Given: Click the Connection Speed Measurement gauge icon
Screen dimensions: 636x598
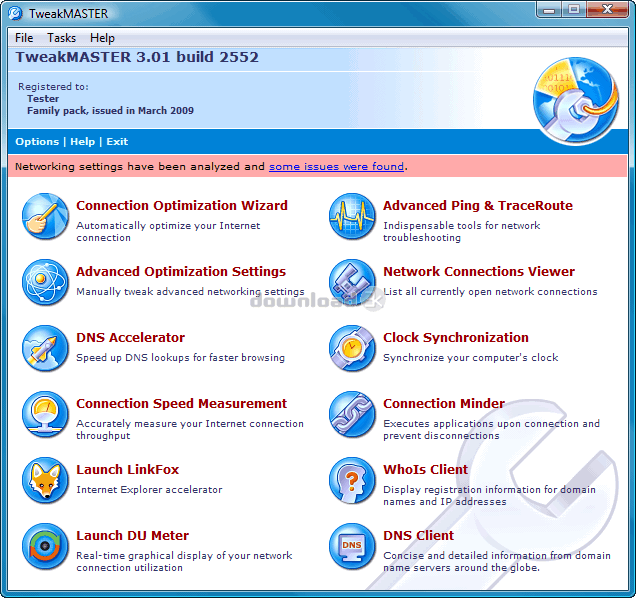Looking at the screenshot, I should coord(45,414).
